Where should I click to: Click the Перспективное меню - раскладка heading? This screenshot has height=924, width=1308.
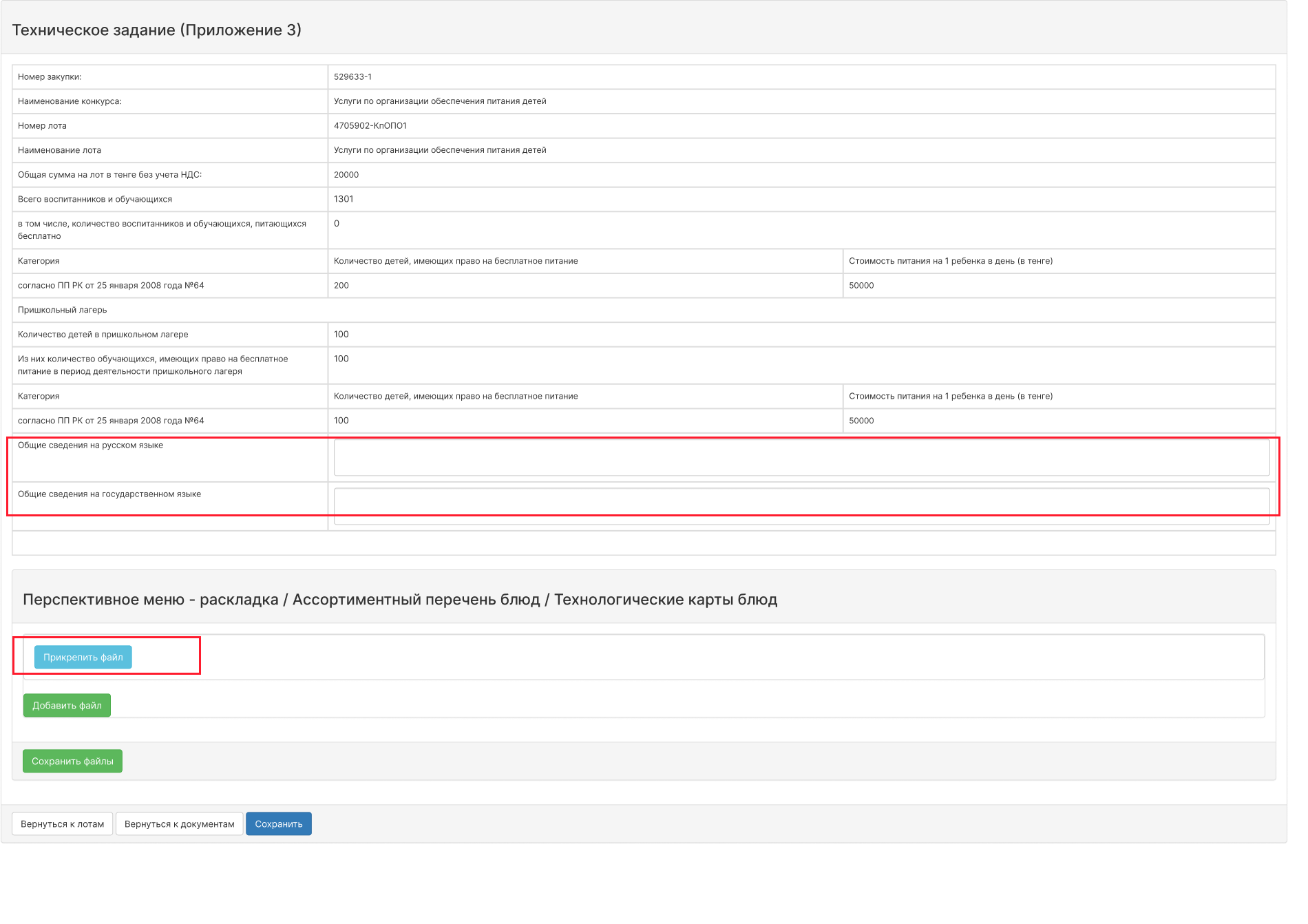click(400, 600)
